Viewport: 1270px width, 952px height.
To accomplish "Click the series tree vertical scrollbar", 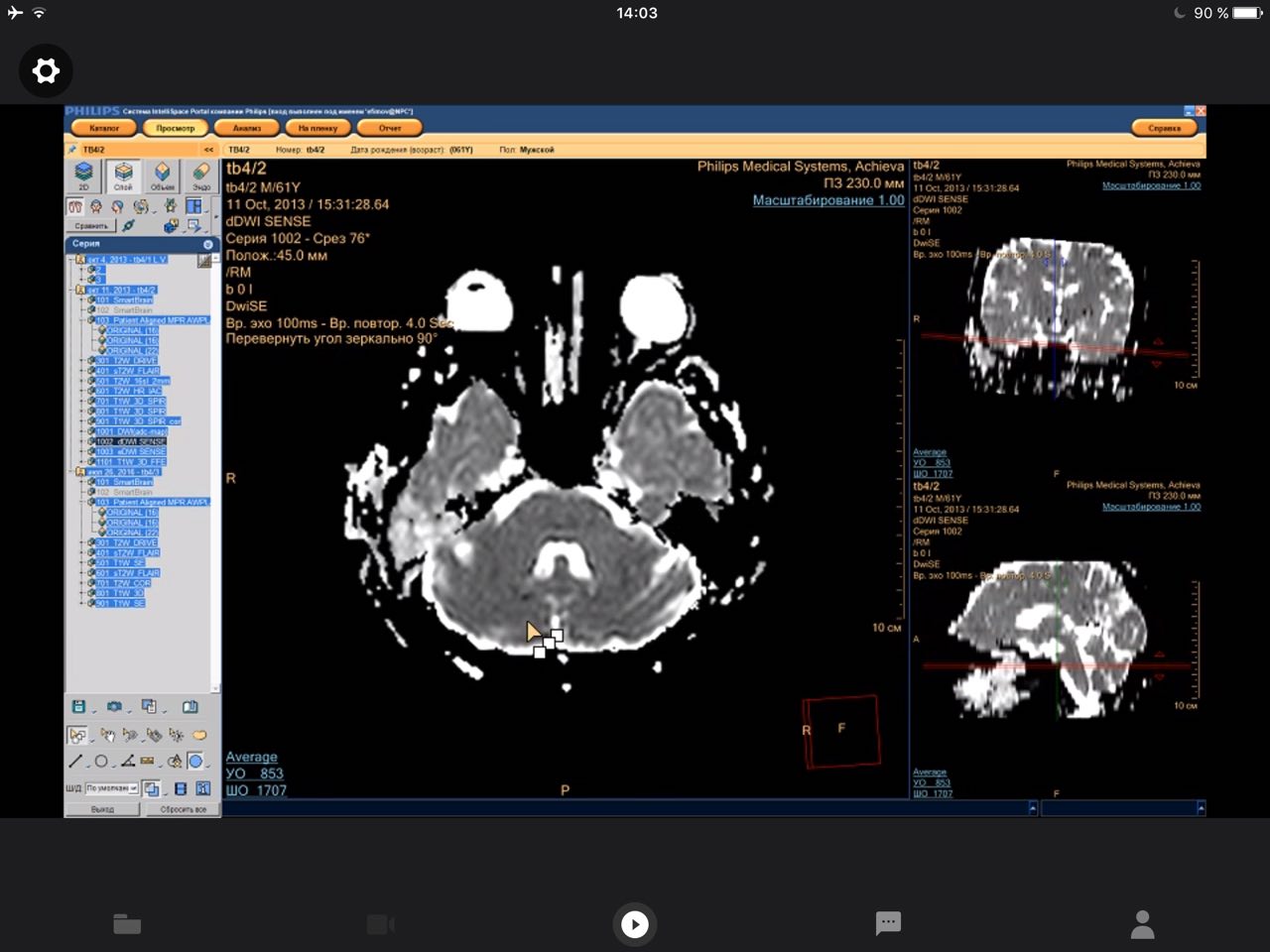I will pyautogui.click(x=215, y=471).
